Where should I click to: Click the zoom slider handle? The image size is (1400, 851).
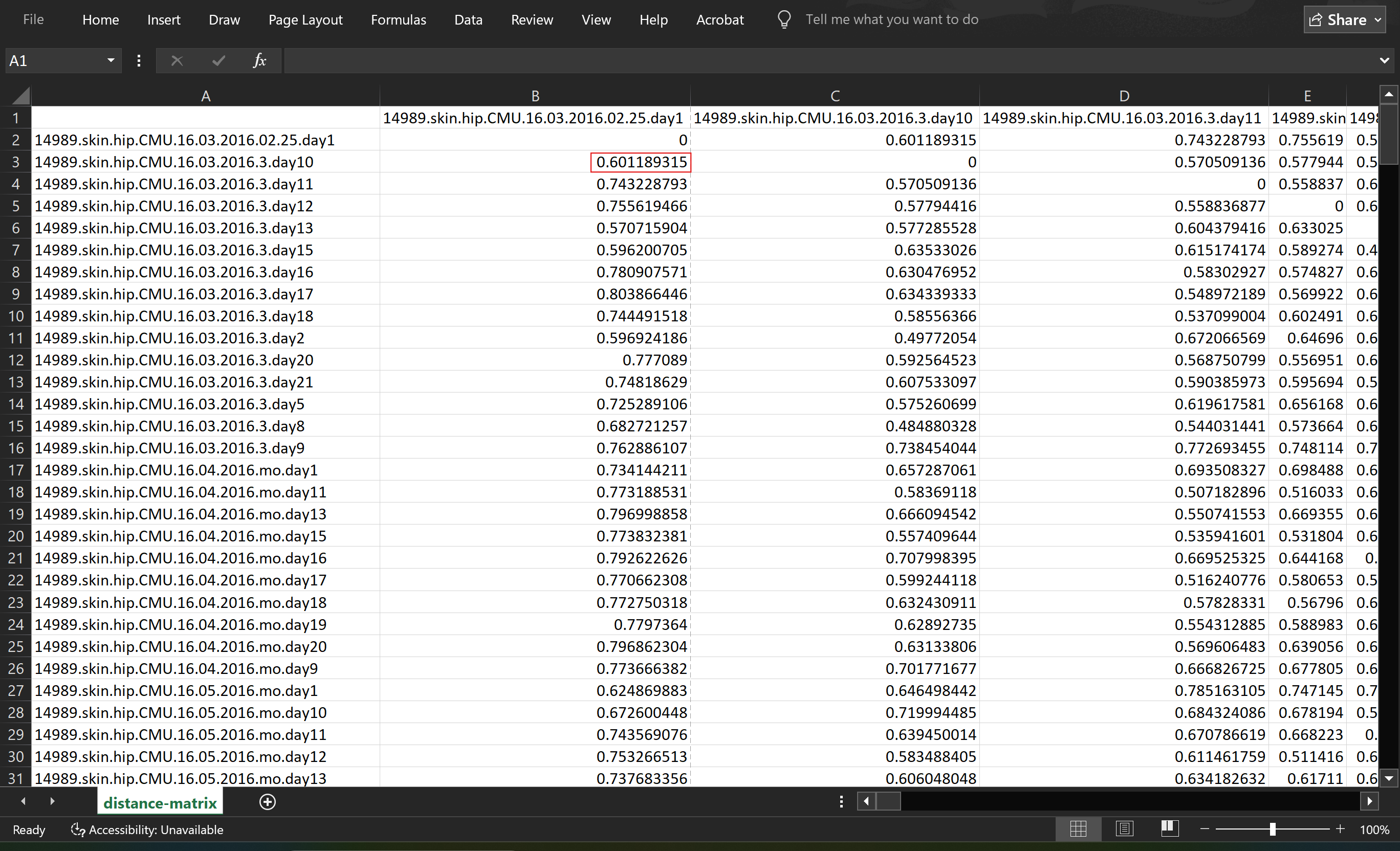1273,830
